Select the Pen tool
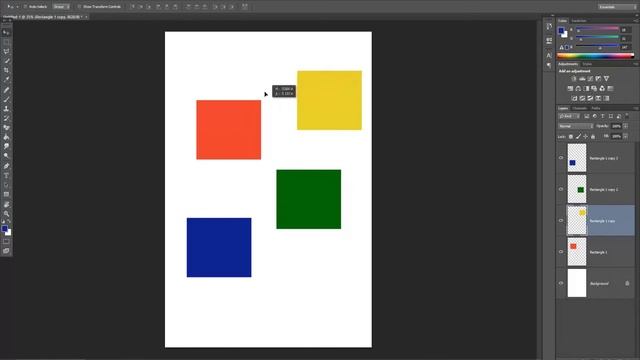Viewport: 640px width, 360px height. coord(6,166)
